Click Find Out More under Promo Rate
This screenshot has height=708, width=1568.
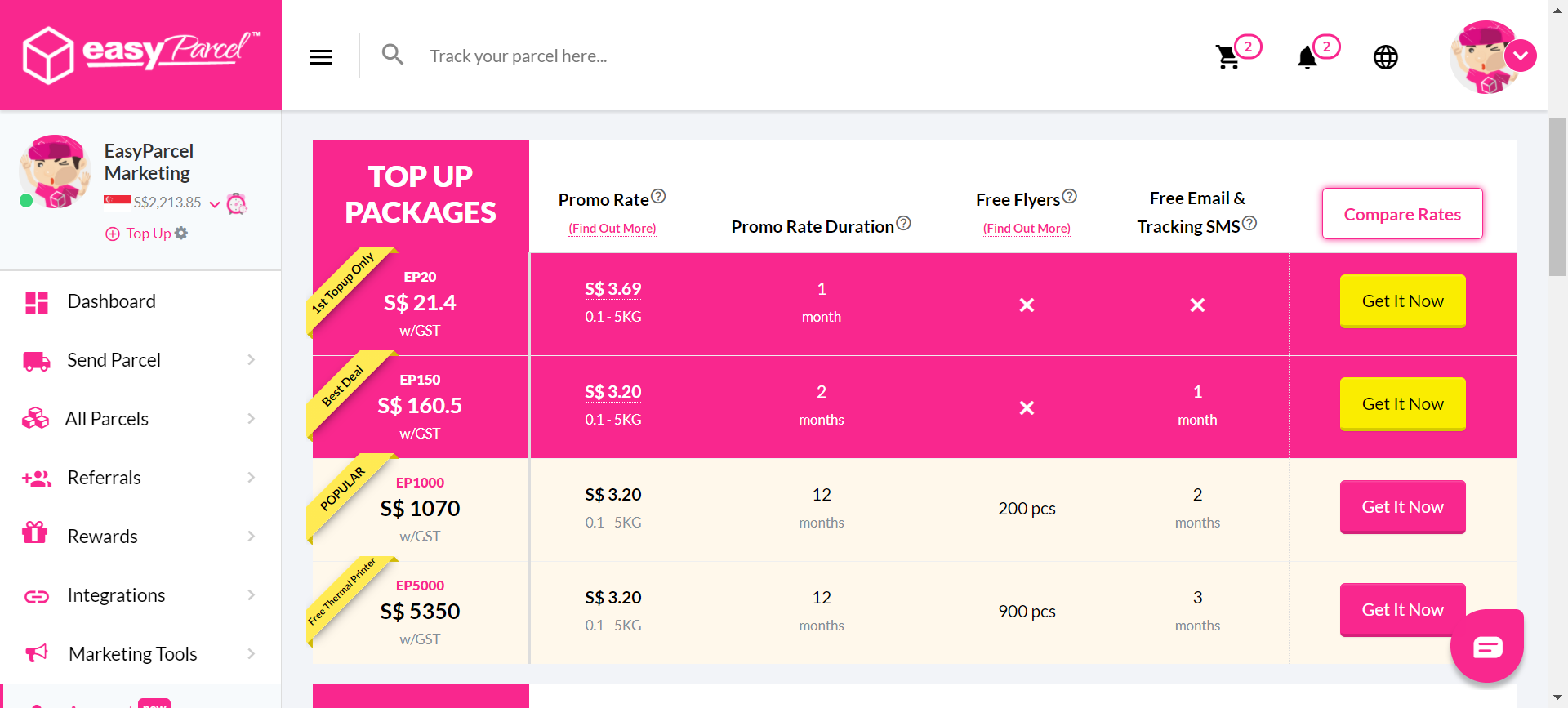coord(612,229)
